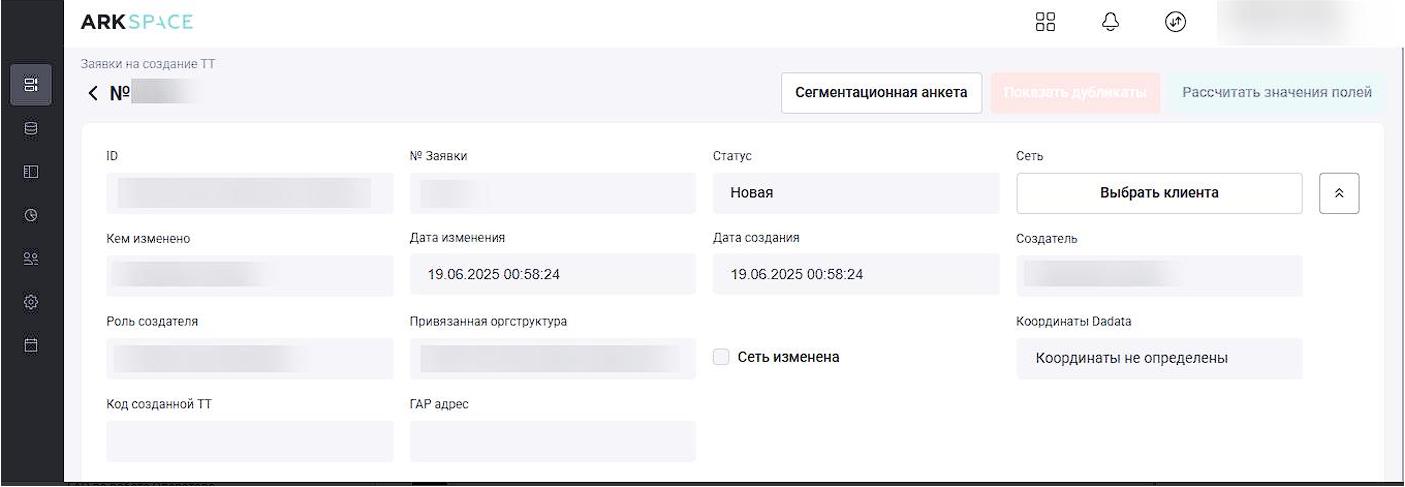This screenshot has width=1405, height=487.
Task: Click the "ГАР адрес" field
Action: click(x=552, y=441)
